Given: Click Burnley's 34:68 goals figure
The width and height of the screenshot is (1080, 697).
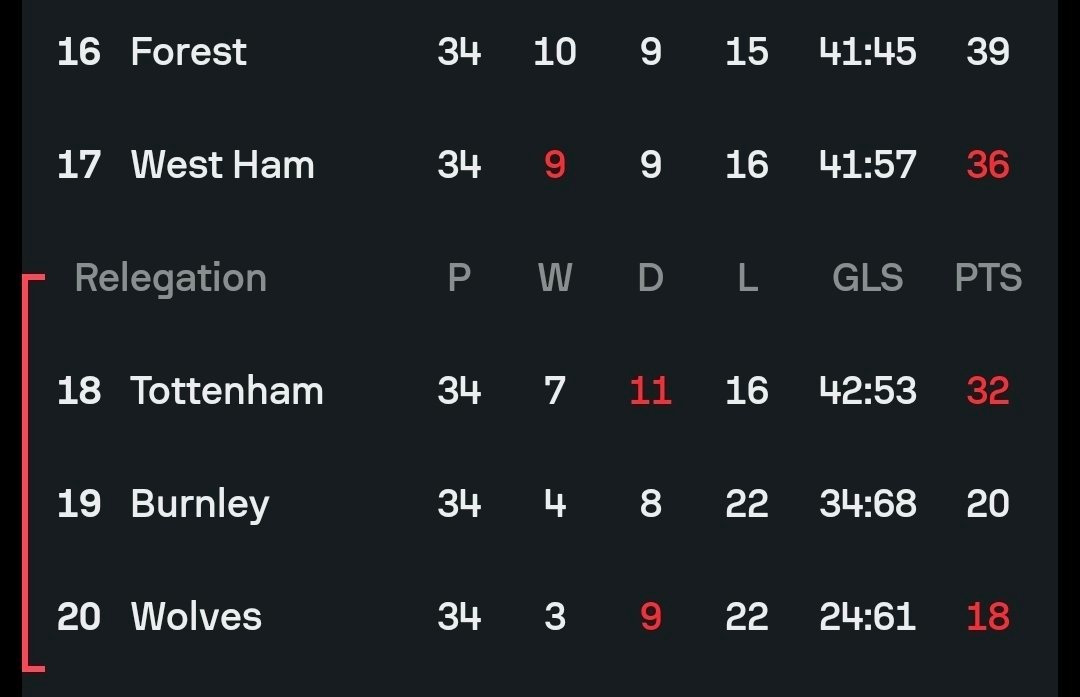Looking at the screenshot, I should [x=867, y=504].
